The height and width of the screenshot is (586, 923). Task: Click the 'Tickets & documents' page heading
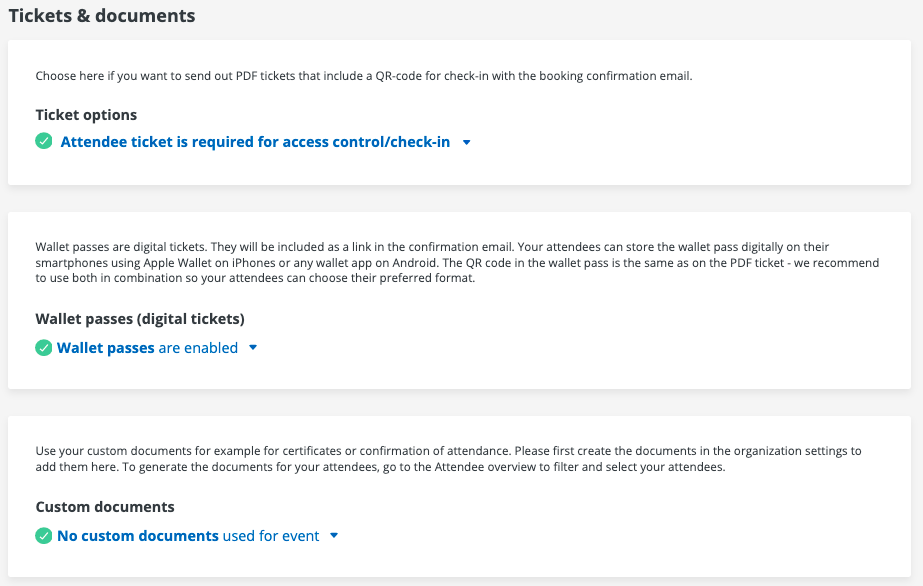(x=102, y=16)
